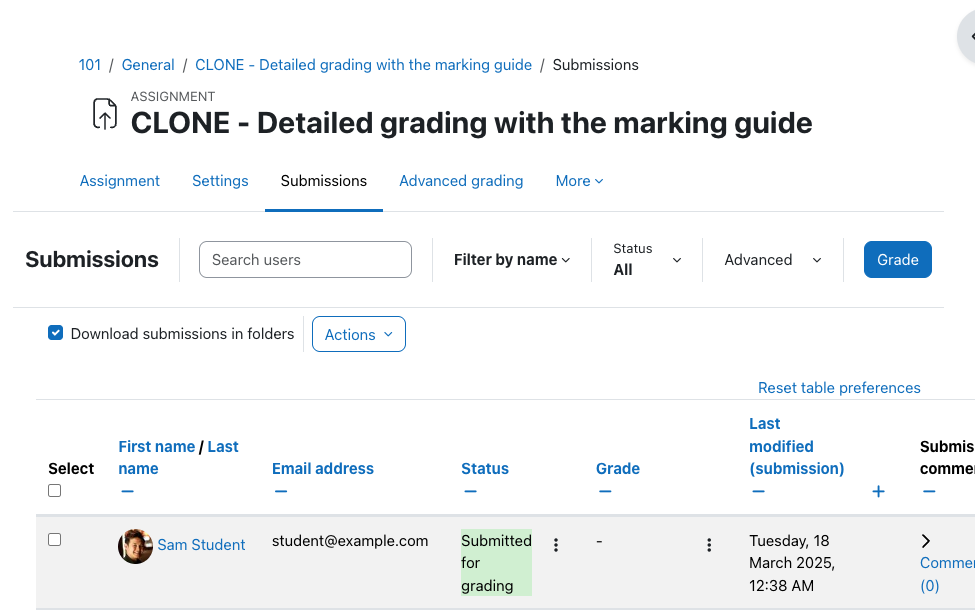Screen dimensions: 975x613
Task: Click Sam Student's profile picture
Action: [136, 546]
